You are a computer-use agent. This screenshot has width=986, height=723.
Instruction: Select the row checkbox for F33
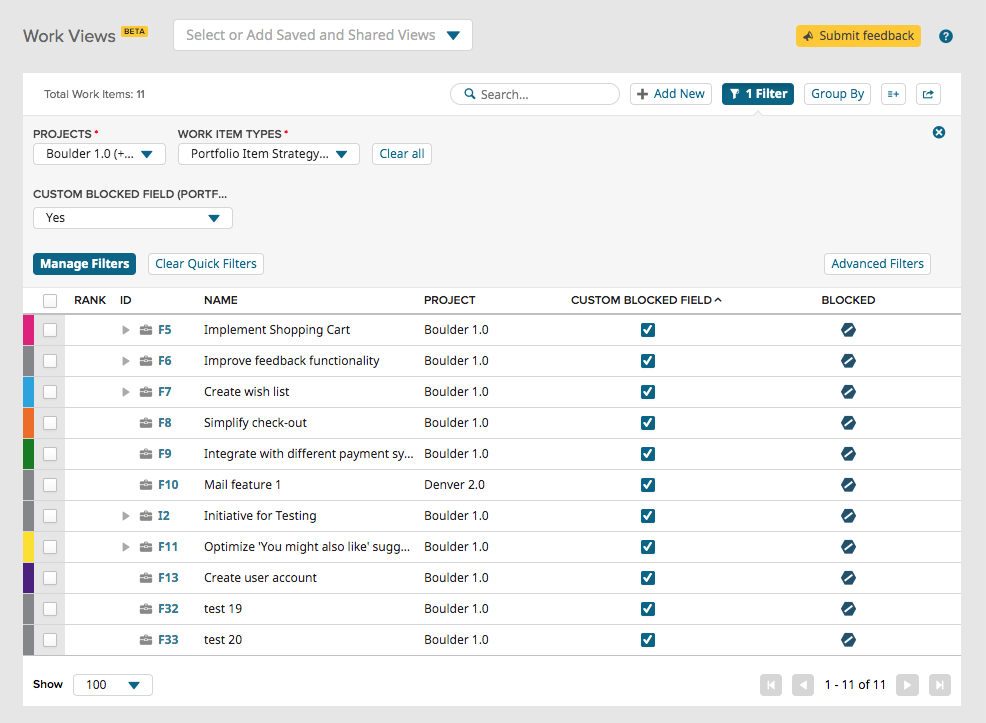[x=50, y=640]
